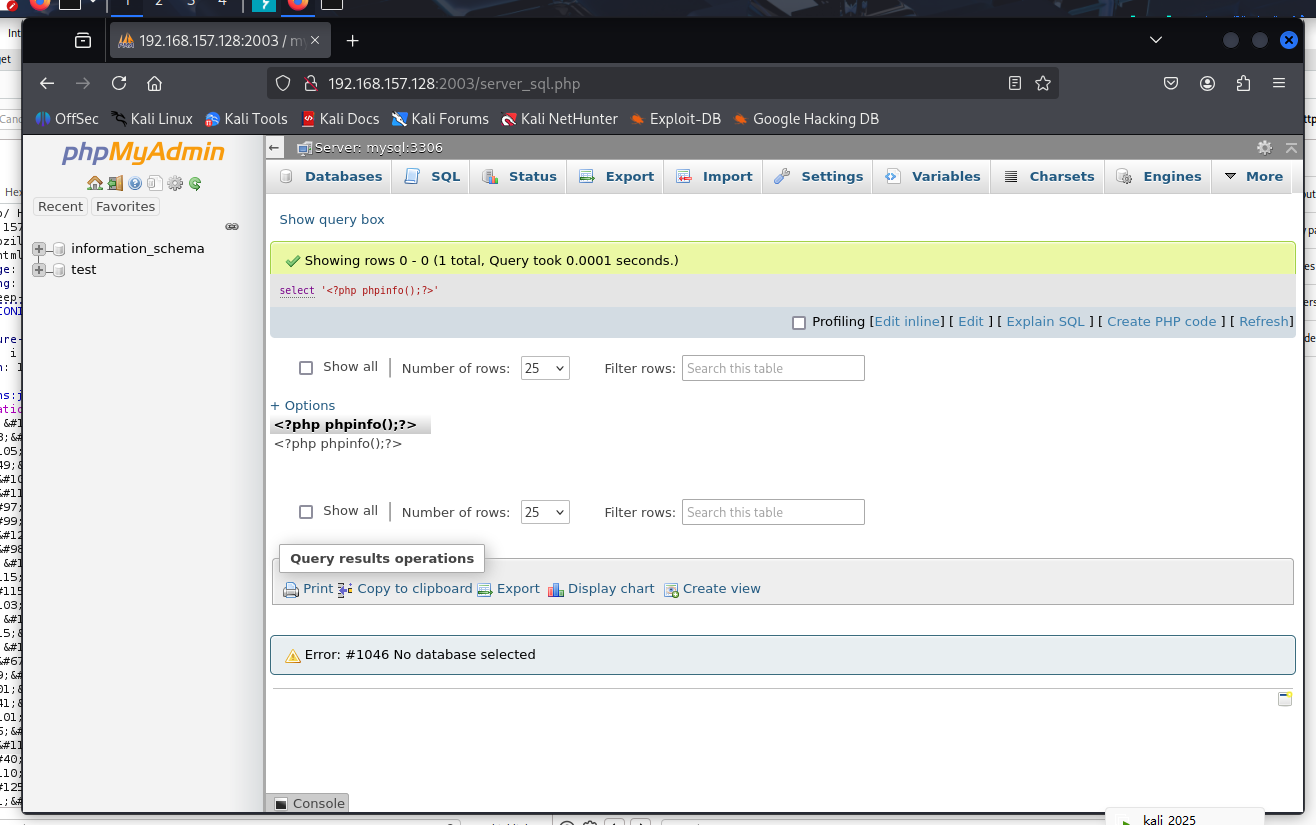The height and width of the screenshot is (825, 1316).
Task: Click site security shield icon
Action: coord(283,83)
